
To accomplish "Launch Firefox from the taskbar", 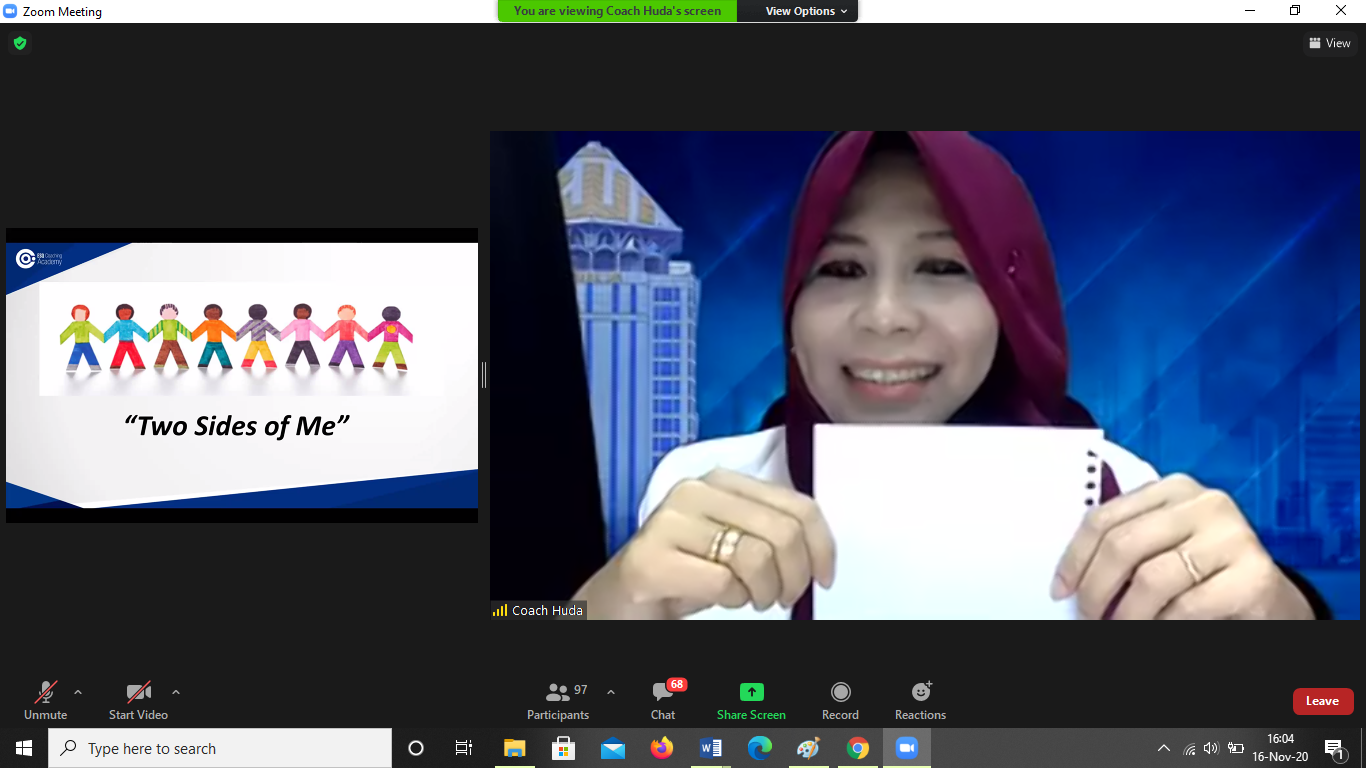I will point(662,748).
